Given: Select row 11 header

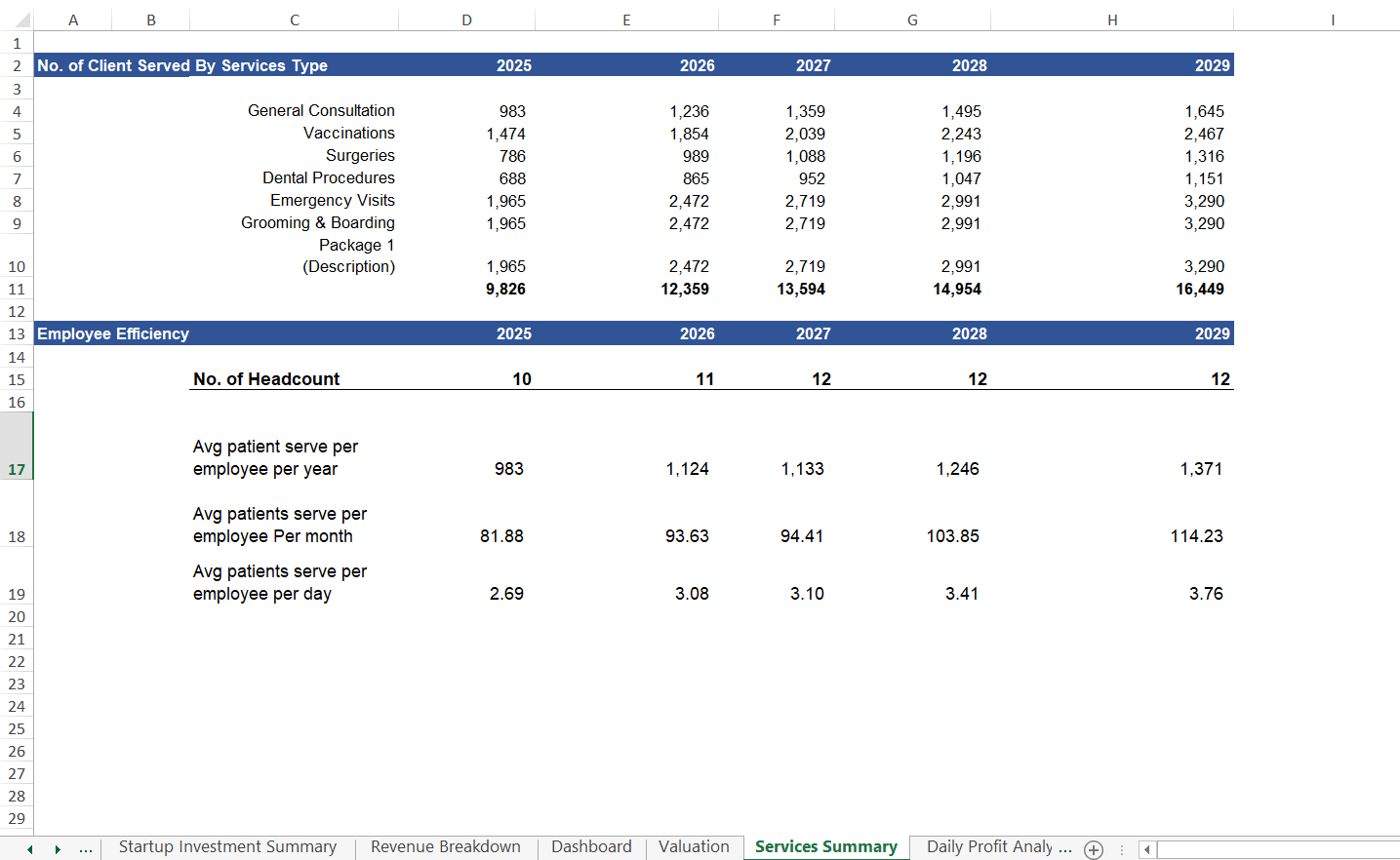Looking at the screenshot, I should 17,289.
